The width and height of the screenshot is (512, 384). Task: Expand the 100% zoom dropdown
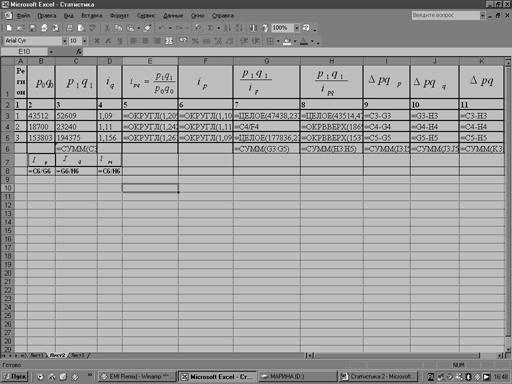tap(296, 28)
